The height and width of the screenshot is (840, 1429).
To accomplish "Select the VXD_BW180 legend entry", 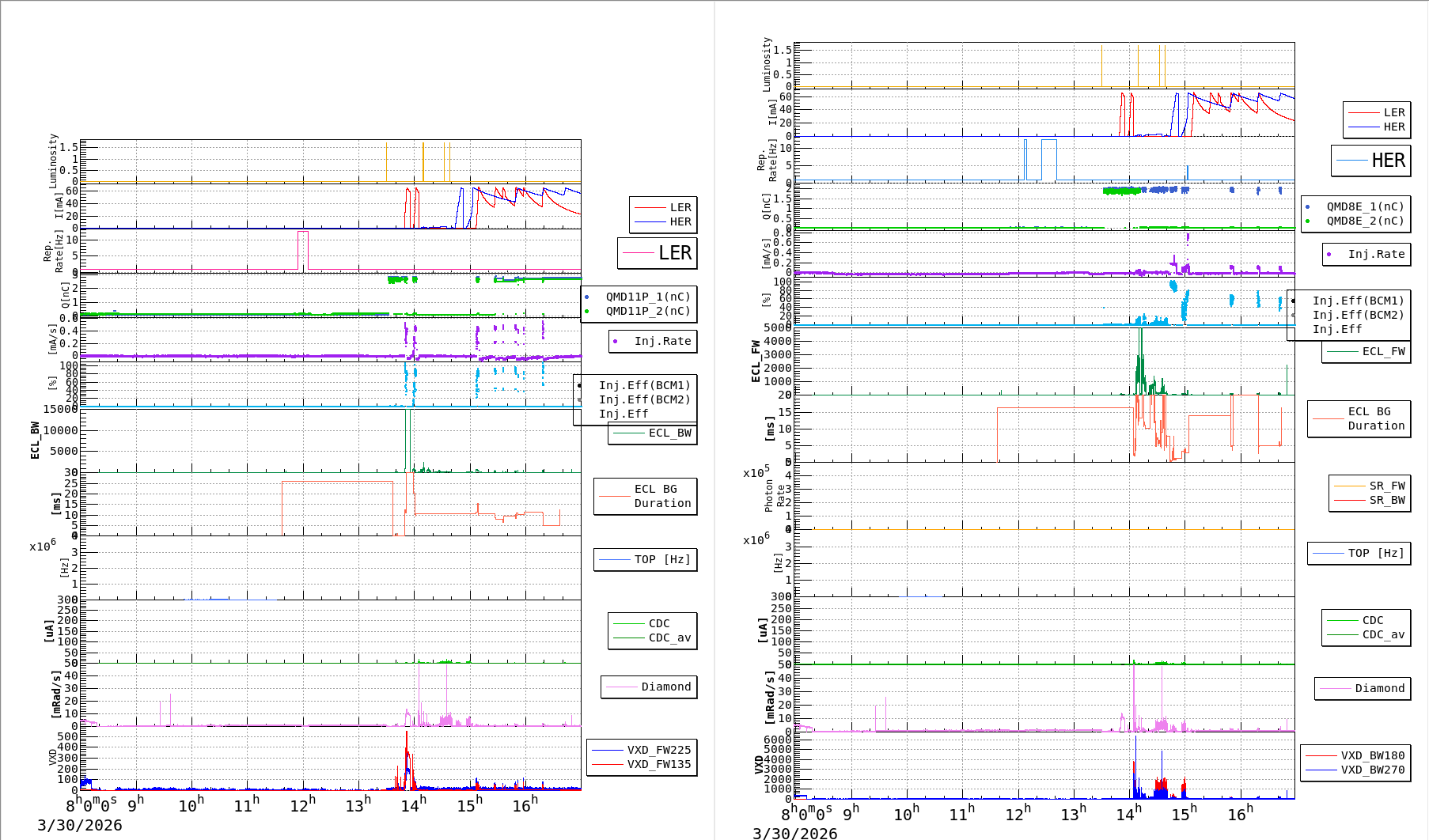I will tap(1355, 756).
